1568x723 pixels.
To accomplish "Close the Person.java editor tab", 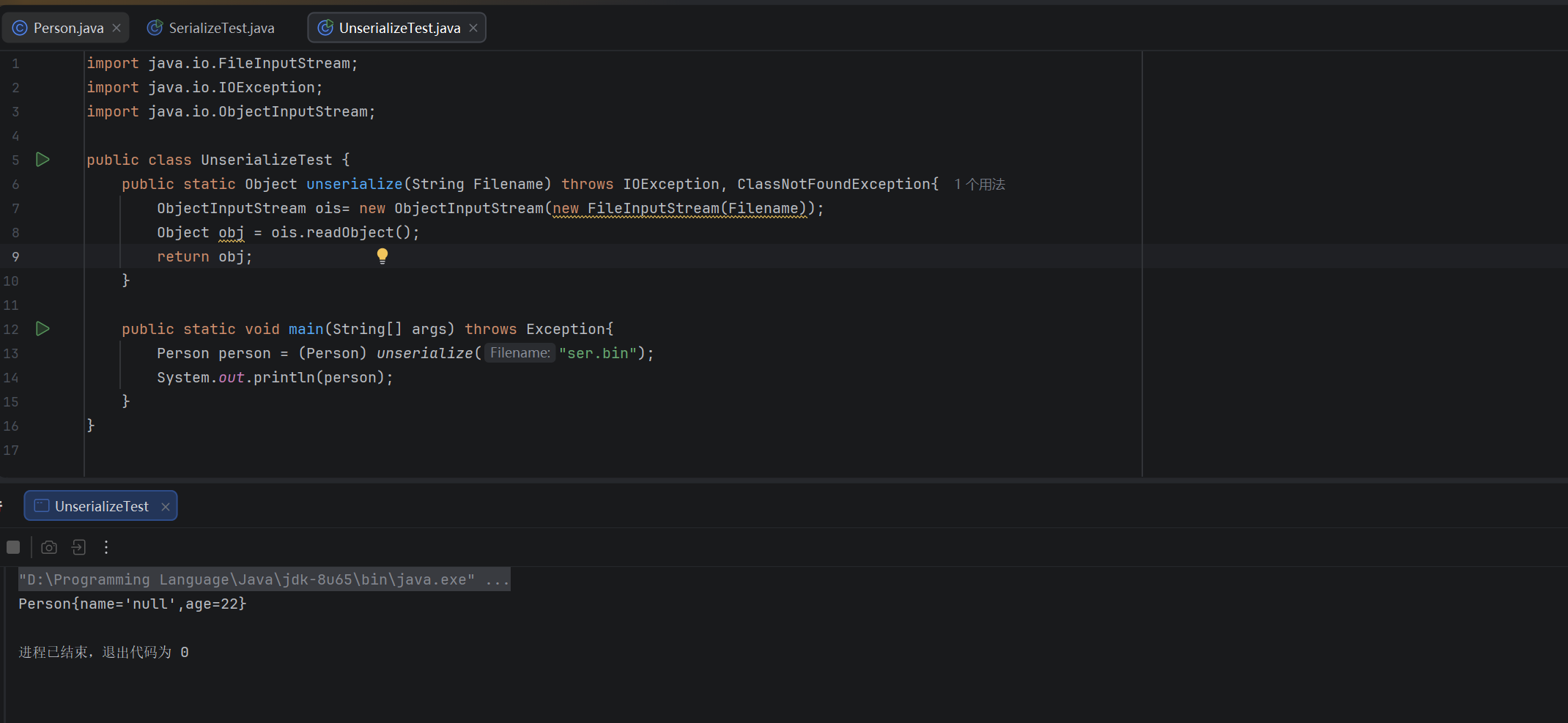I will 117,28.
